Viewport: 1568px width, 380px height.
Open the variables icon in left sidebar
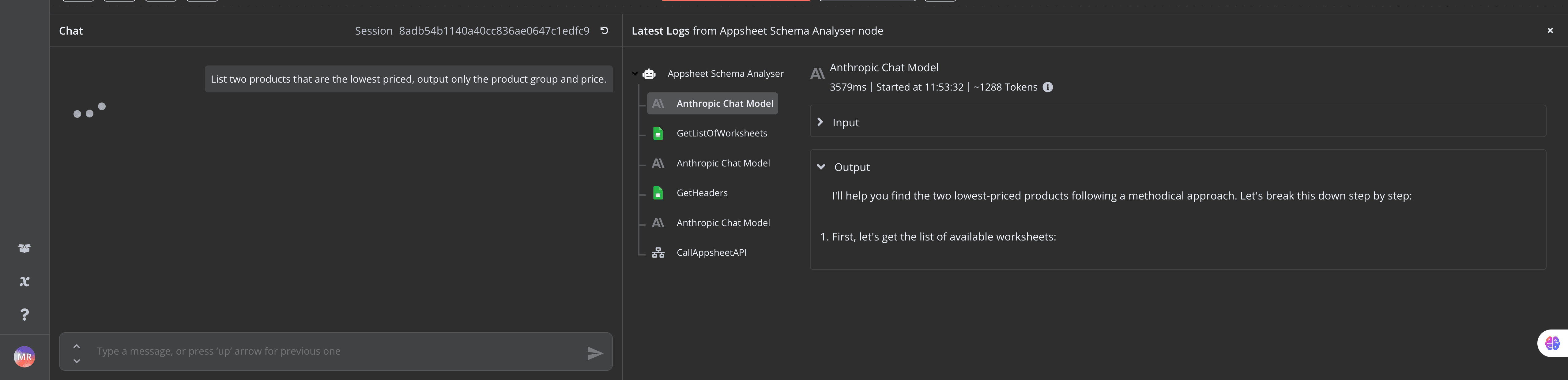coord(24,281)
